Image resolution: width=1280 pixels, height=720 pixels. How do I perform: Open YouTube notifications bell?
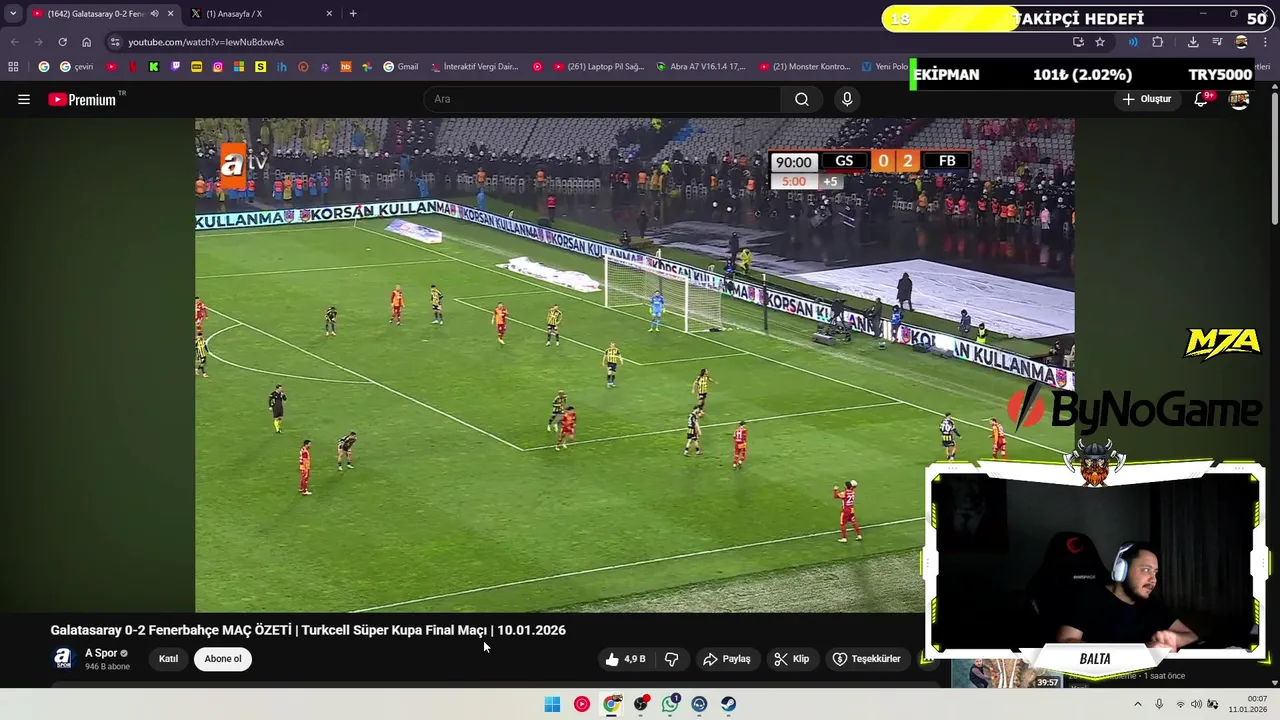1201,99
